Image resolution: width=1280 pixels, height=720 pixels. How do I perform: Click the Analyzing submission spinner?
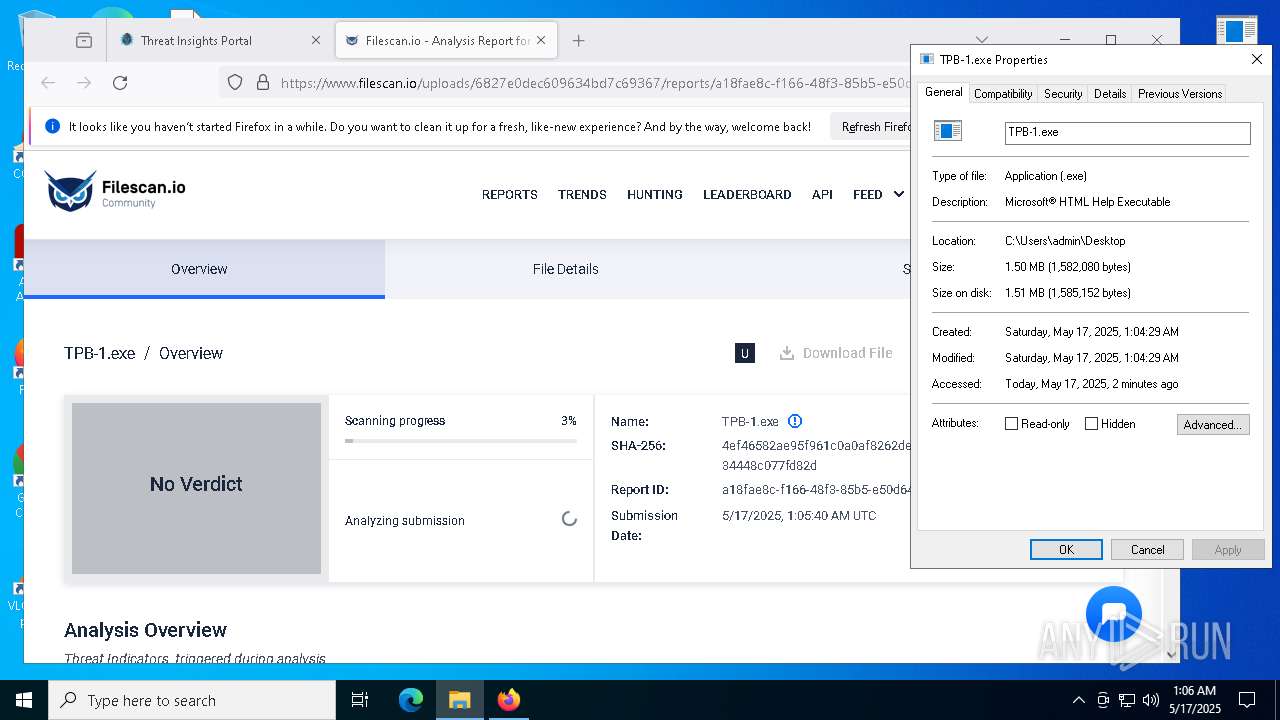coord(569,519)
